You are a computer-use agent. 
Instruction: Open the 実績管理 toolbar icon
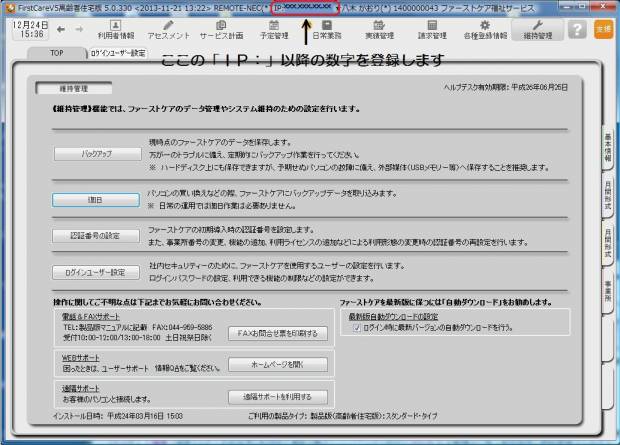[x=378, y=29]
